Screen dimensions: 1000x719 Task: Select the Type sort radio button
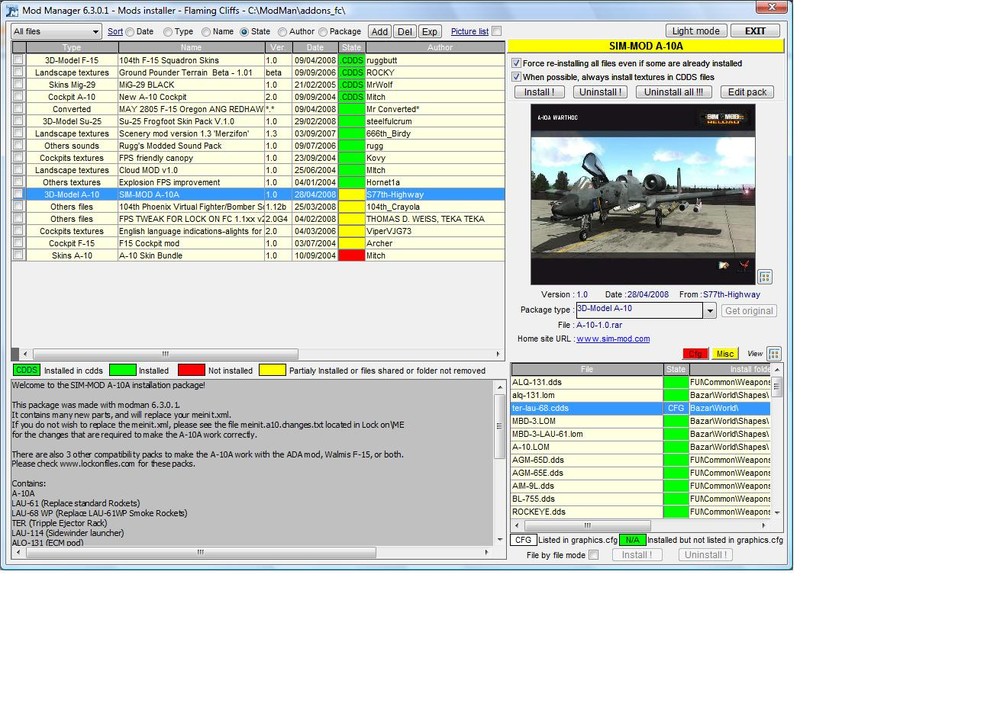point(168,32)
